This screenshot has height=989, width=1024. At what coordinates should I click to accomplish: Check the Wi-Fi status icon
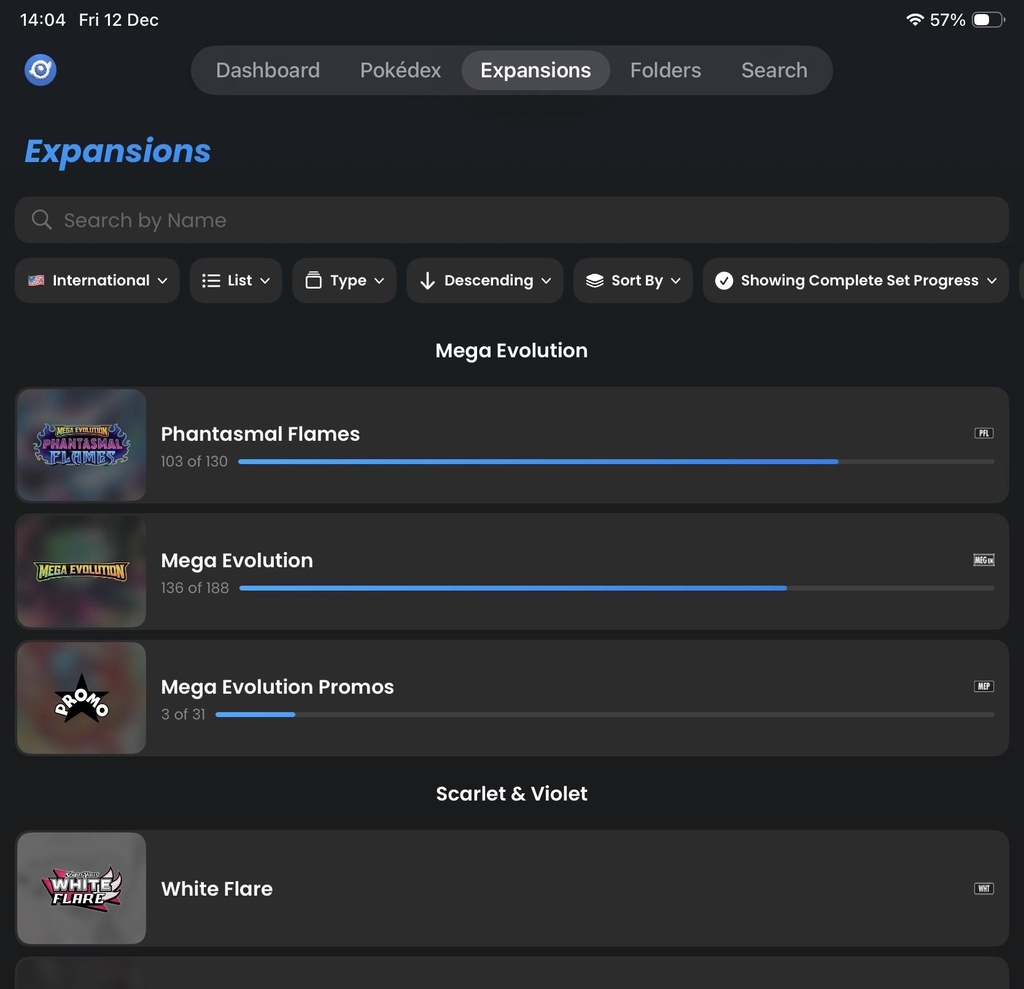pyautogui.click(x=914, y=20)
